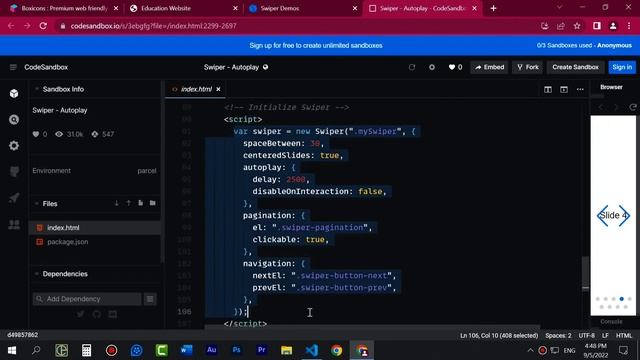The image size is (640, 360).
Task: Click the editor vertical scrollbar thumb
Action: [x=585, y=273]
